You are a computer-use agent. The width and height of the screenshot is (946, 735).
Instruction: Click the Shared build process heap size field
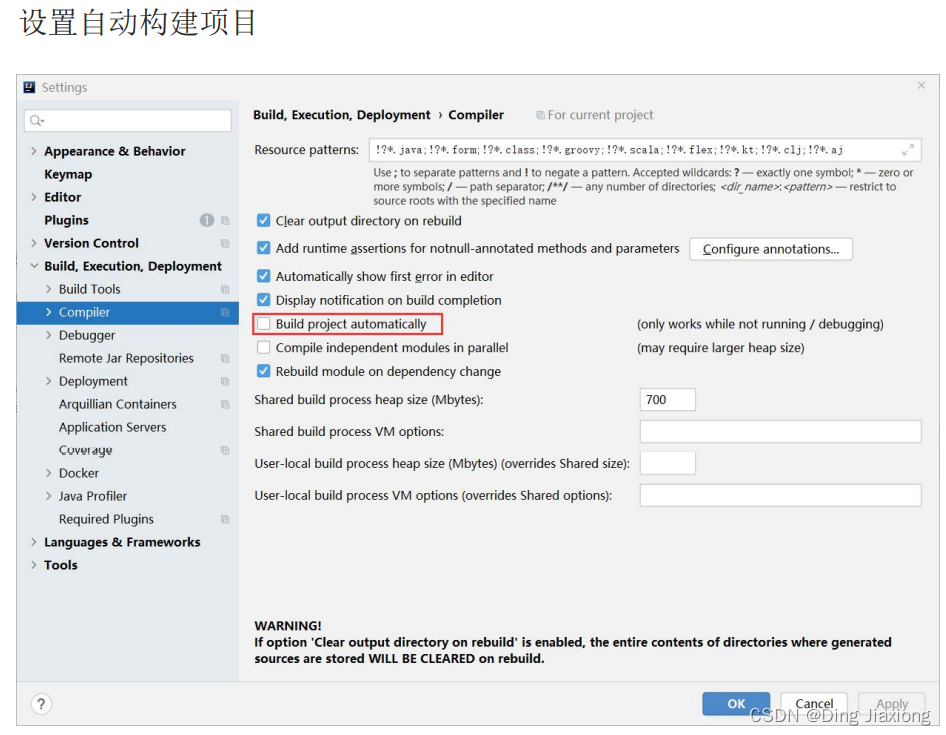coord(667,400)
